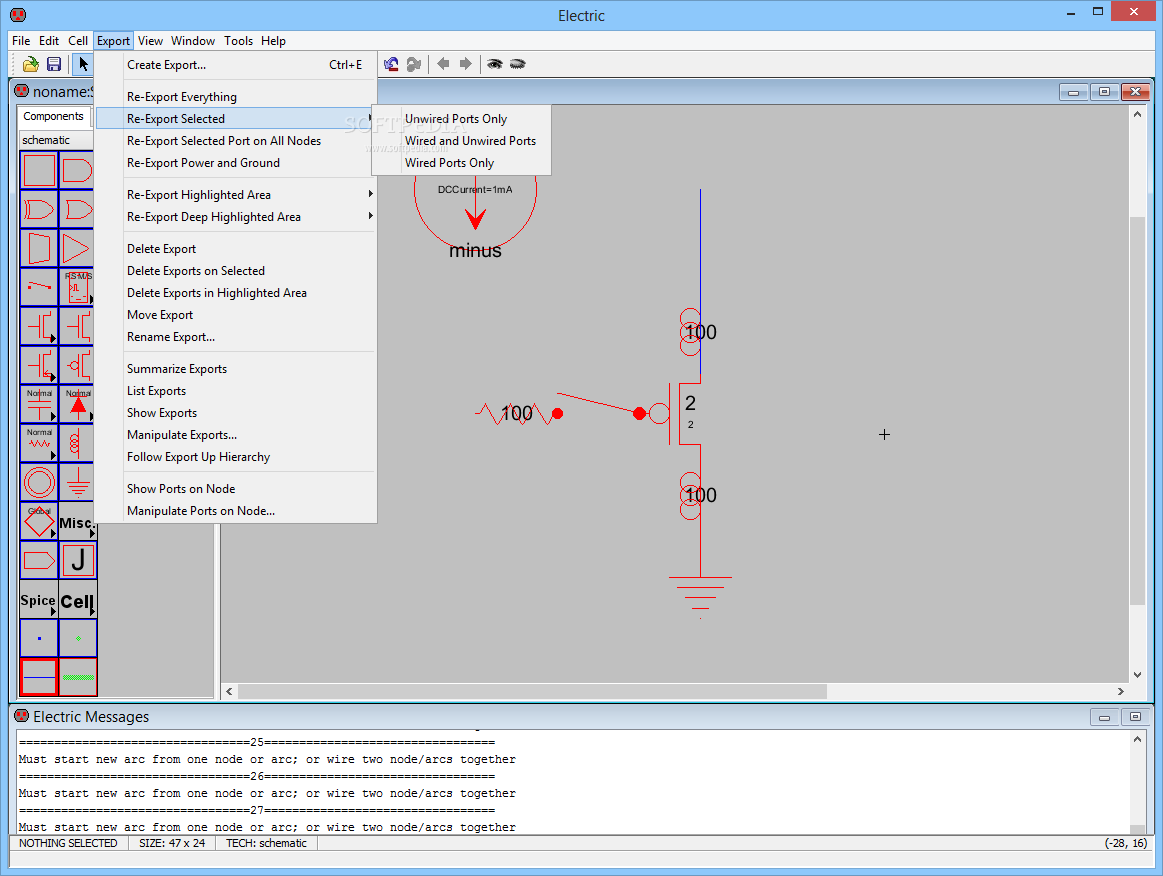Select the RS-MS flip-flop component
1163x876 pixels.
[77, 288]
